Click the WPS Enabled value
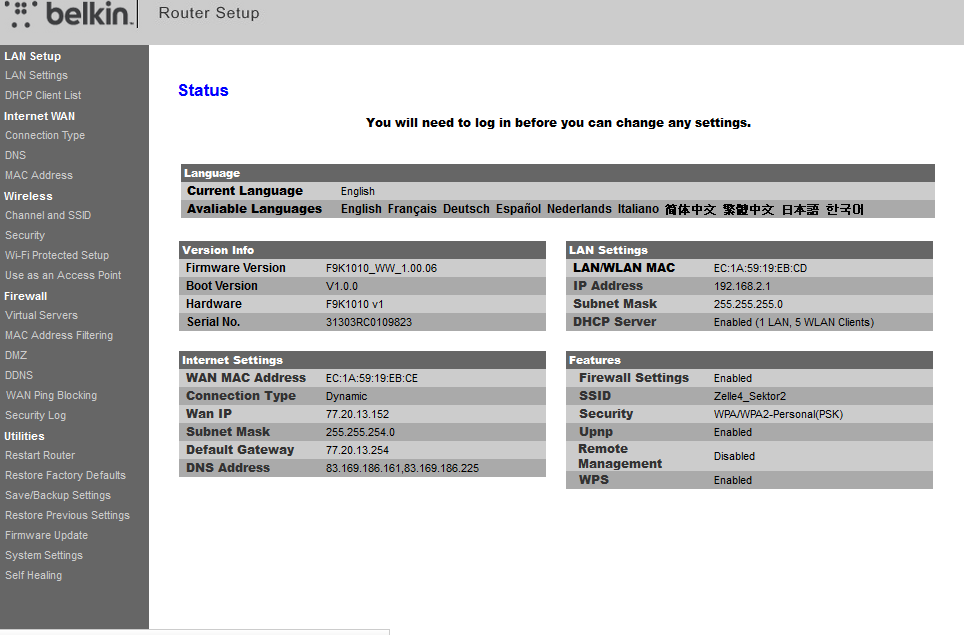 click(733, 481)
